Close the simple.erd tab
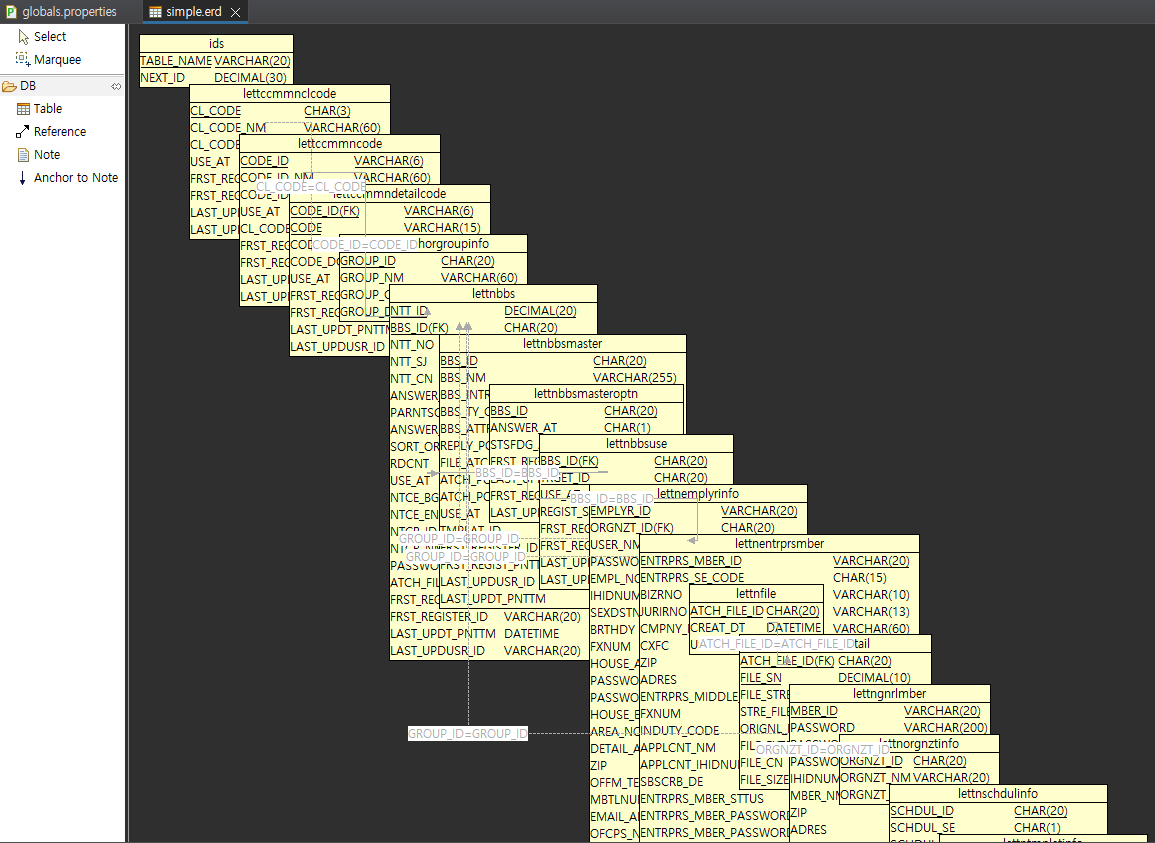The width and height of the screenshot is (1155, 843). [x=236, y=13]
